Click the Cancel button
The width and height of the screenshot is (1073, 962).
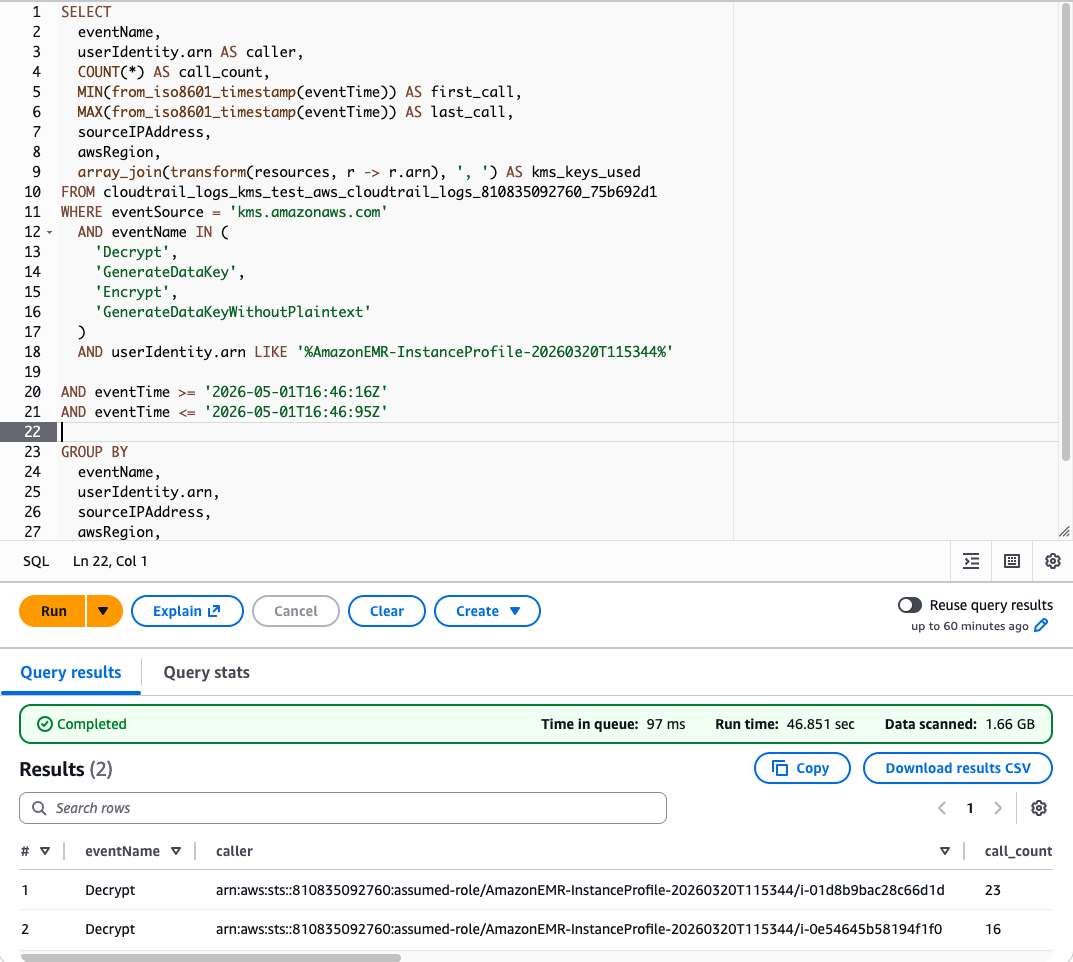[296, 611]
